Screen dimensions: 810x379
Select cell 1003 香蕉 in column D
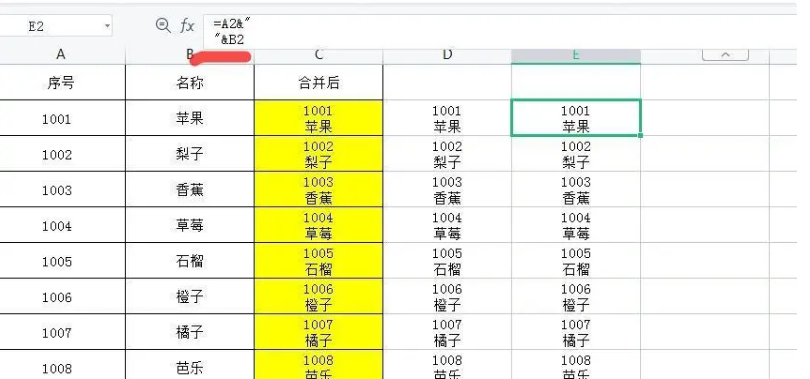click(447, 190)
